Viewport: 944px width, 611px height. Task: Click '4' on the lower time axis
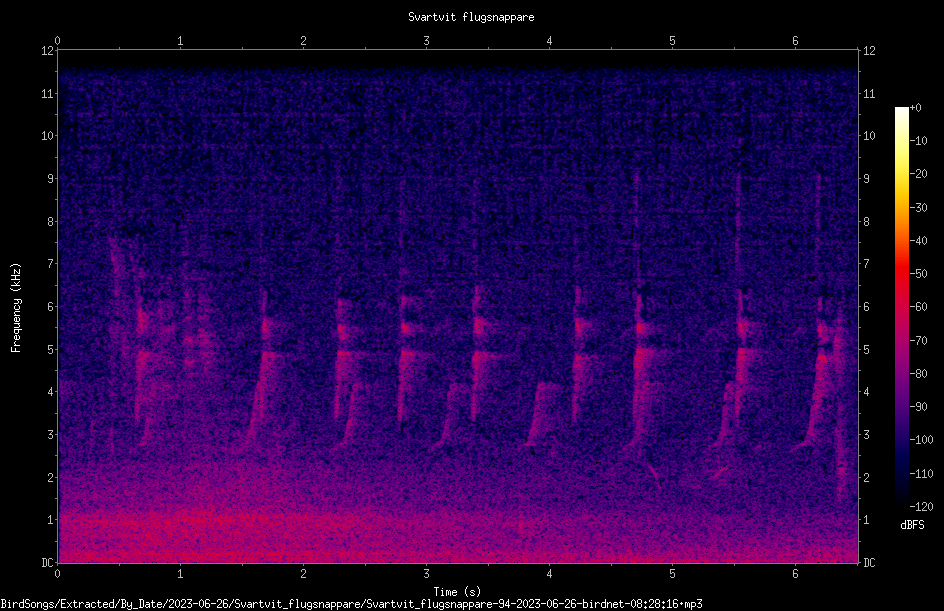(549, 574)
